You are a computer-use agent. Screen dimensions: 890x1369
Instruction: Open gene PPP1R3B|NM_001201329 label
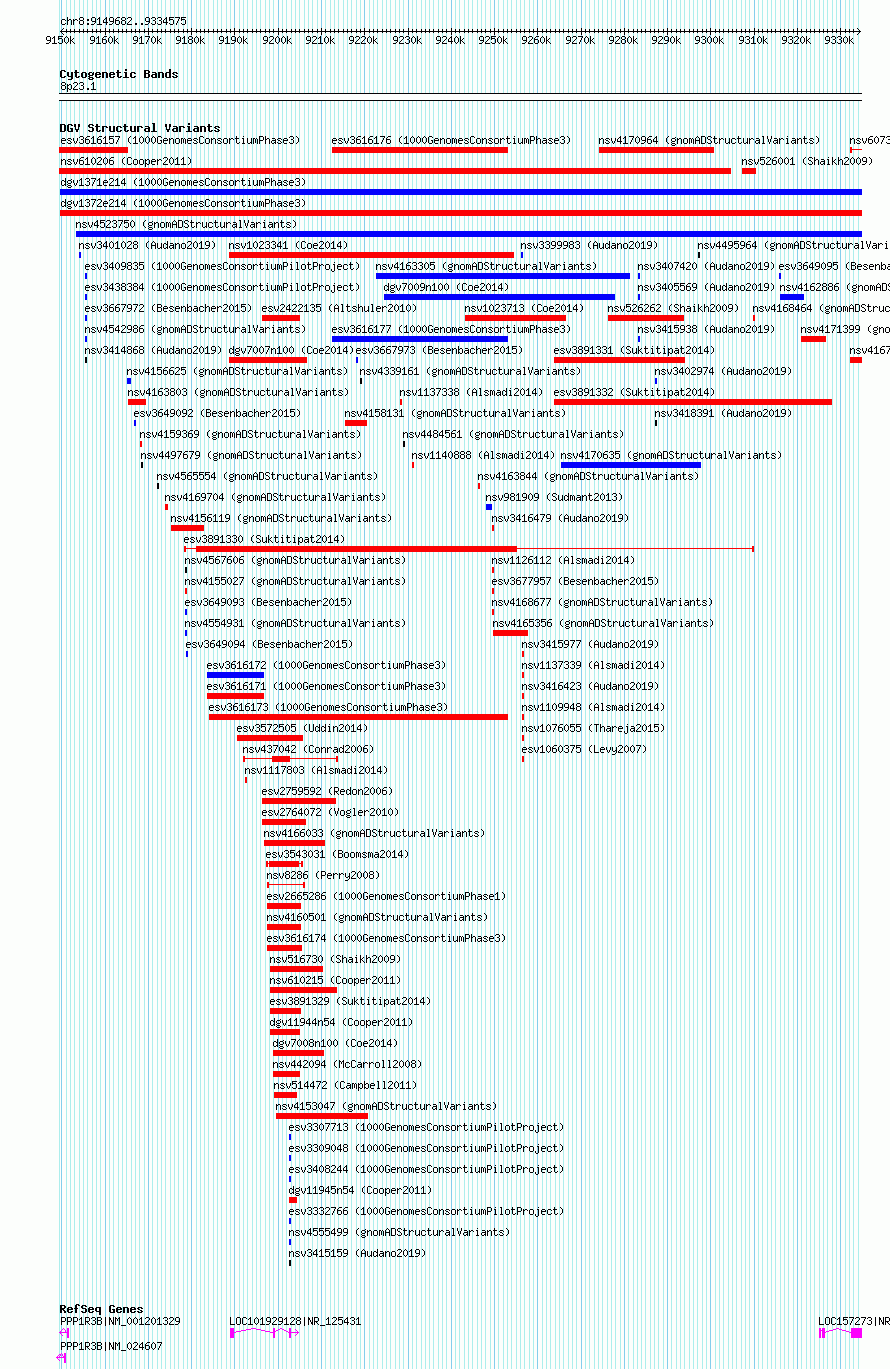(x=120, y=1321)
